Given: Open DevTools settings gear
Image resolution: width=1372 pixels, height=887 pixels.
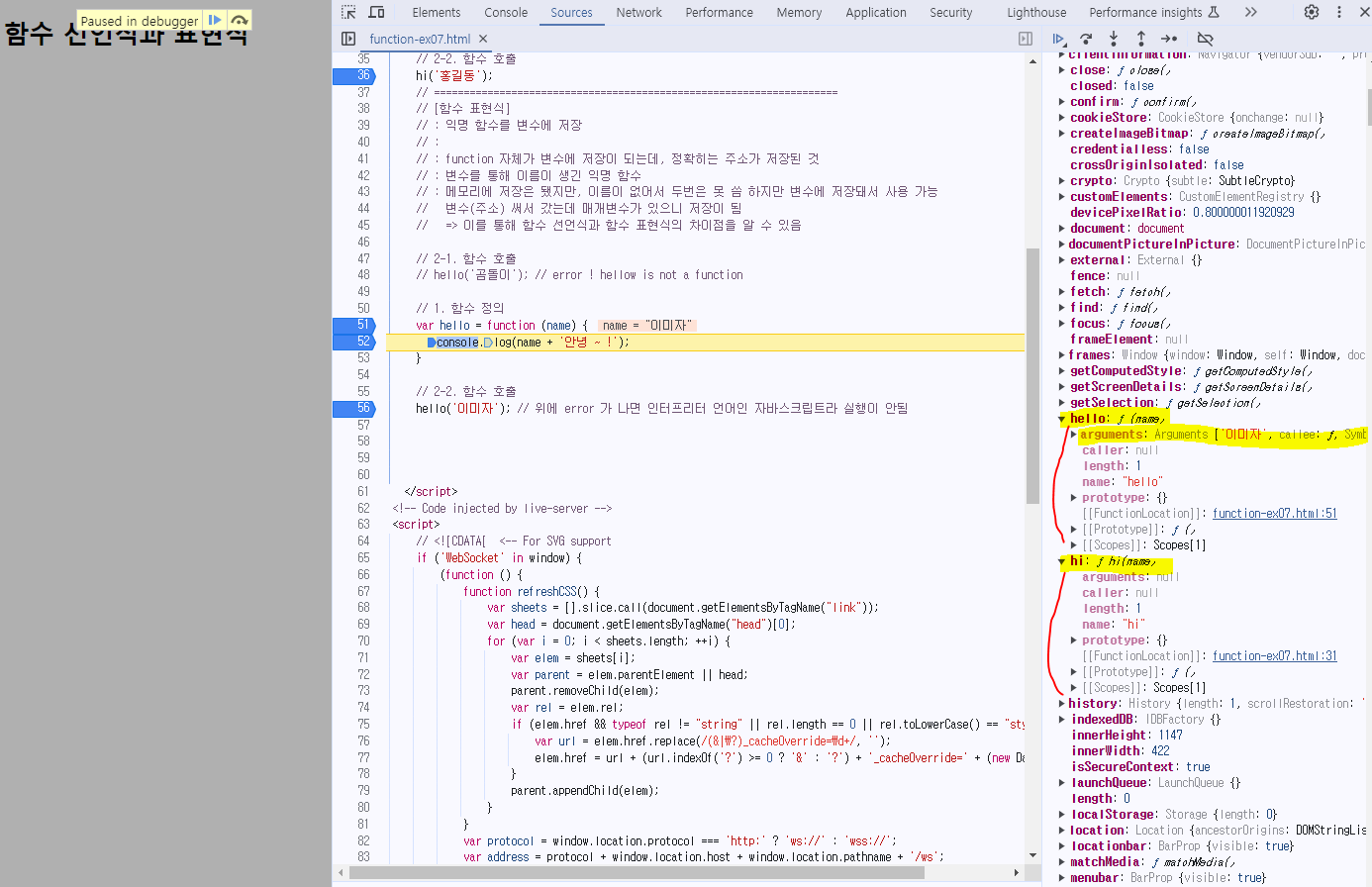Looking at the screenshot, I should pyautogui.click(x=1312, y=12).
